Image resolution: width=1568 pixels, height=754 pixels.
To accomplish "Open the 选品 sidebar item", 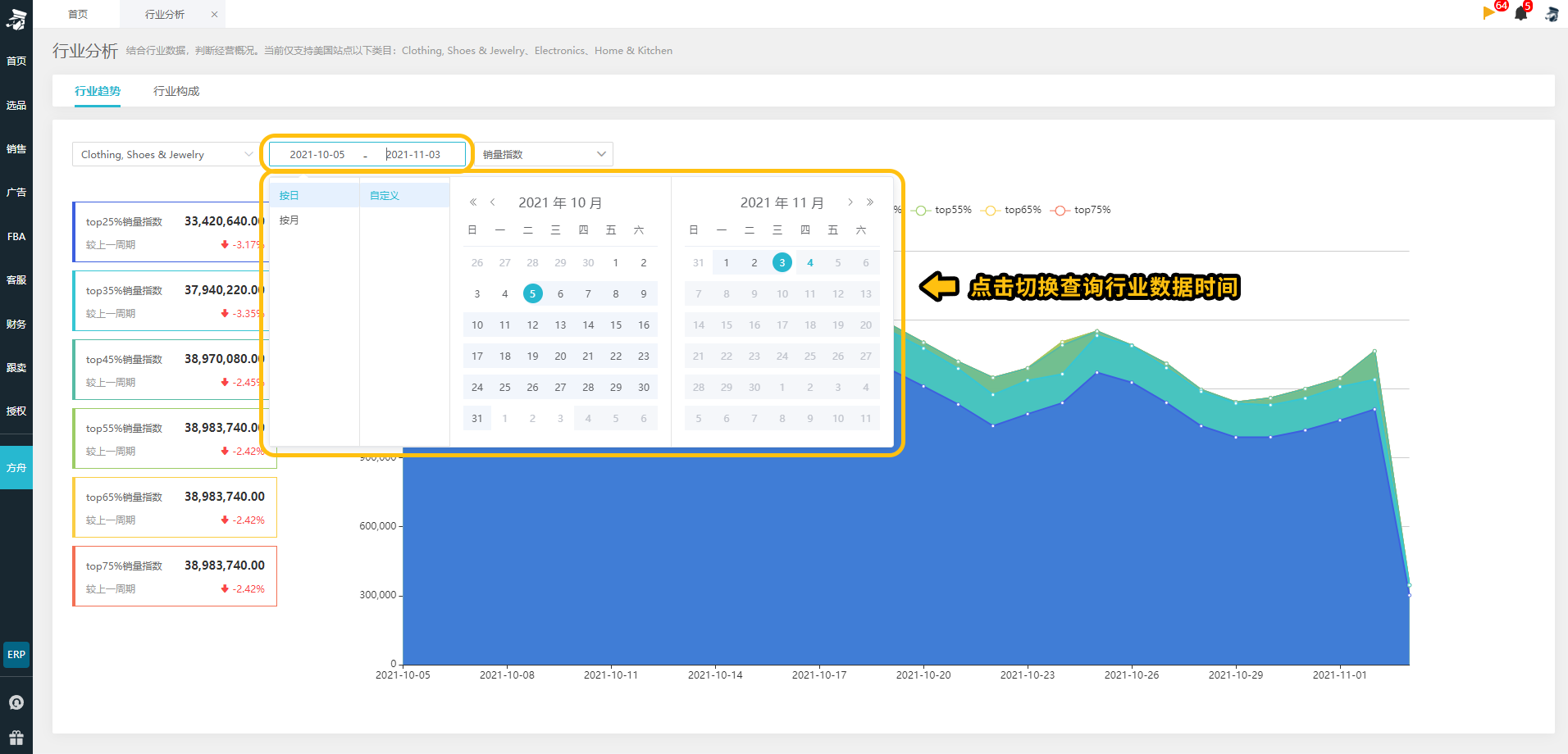I will [16, 105].
